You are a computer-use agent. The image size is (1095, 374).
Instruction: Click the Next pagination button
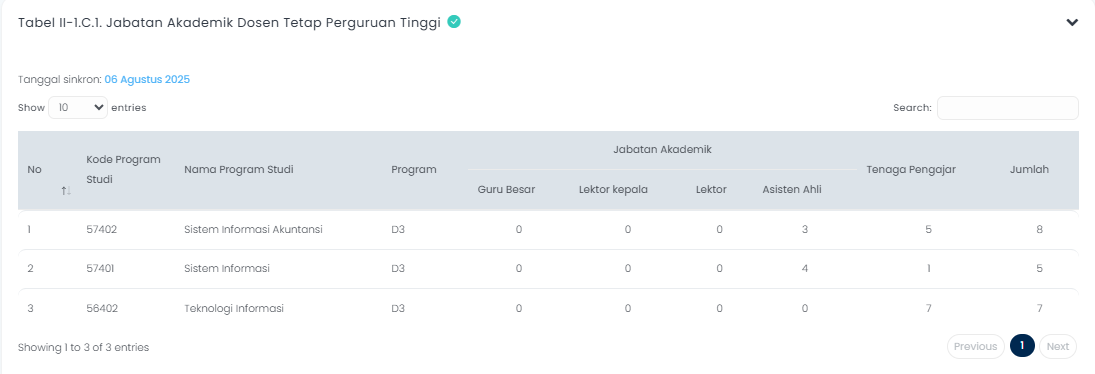pyautogui.click(x=1058, y=346)
